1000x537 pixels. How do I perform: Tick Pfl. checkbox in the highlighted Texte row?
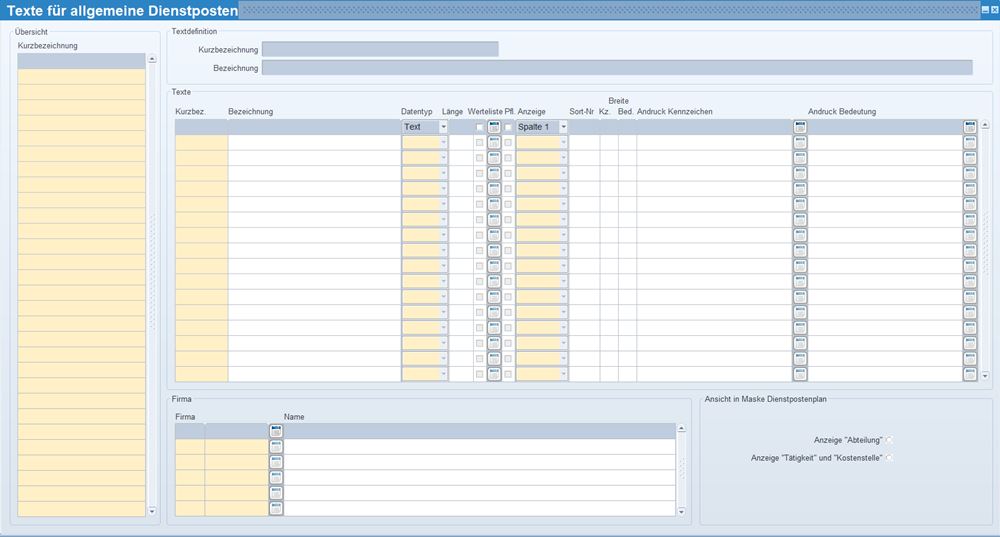pos(508,128)
